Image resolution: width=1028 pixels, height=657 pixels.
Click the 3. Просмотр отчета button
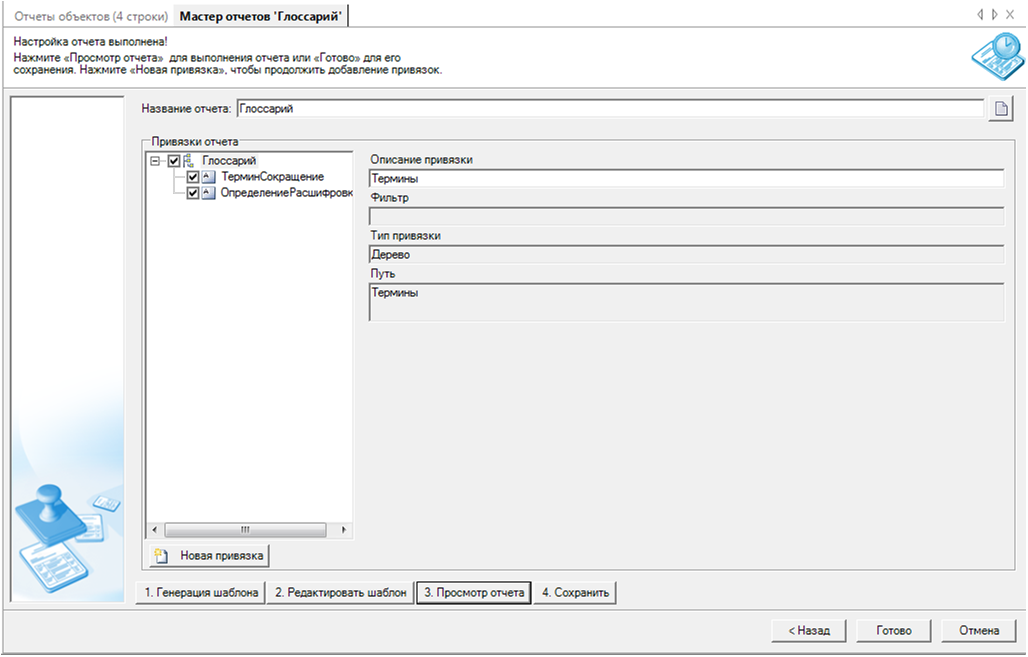473,593
